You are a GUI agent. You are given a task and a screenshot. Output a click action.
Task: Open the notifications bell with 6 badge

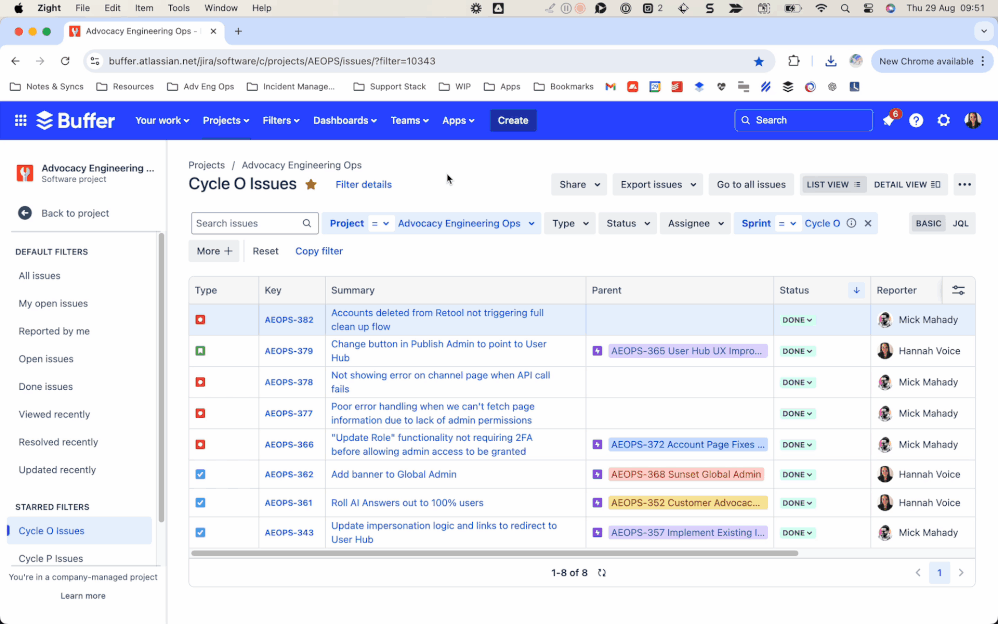(889, 120)
